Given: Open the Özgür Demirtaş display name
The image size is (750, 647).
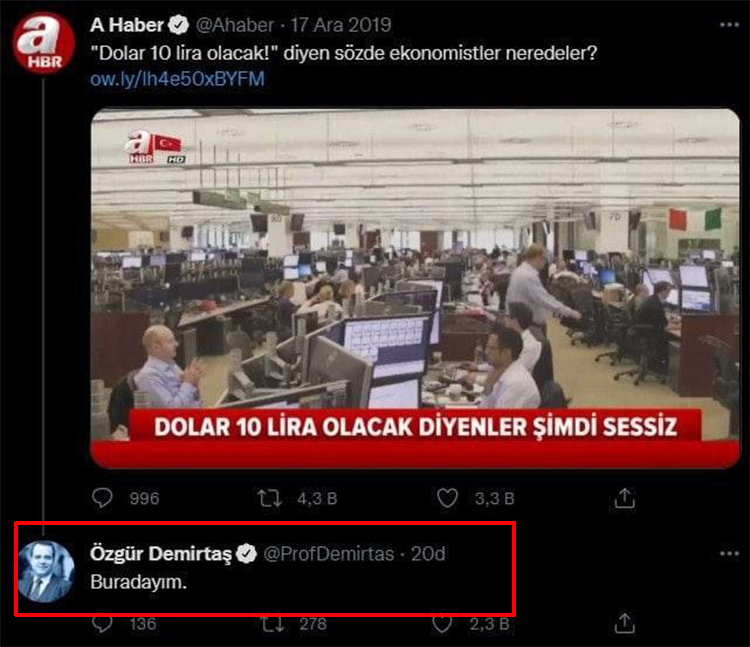Looking at the screenshot, I should (161, 554).
